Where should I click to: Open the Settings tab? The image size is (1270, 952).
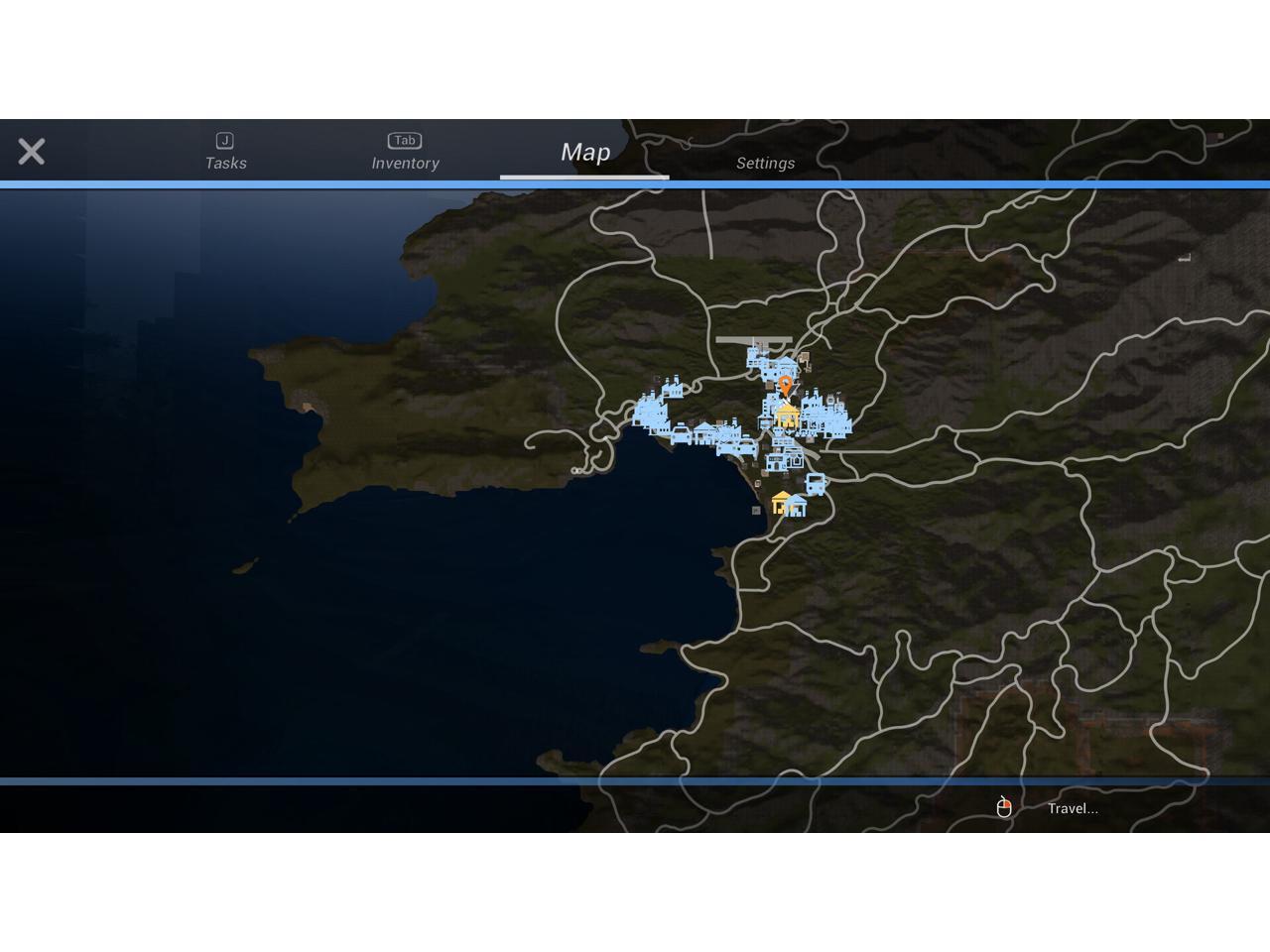[x=765, y=163]
